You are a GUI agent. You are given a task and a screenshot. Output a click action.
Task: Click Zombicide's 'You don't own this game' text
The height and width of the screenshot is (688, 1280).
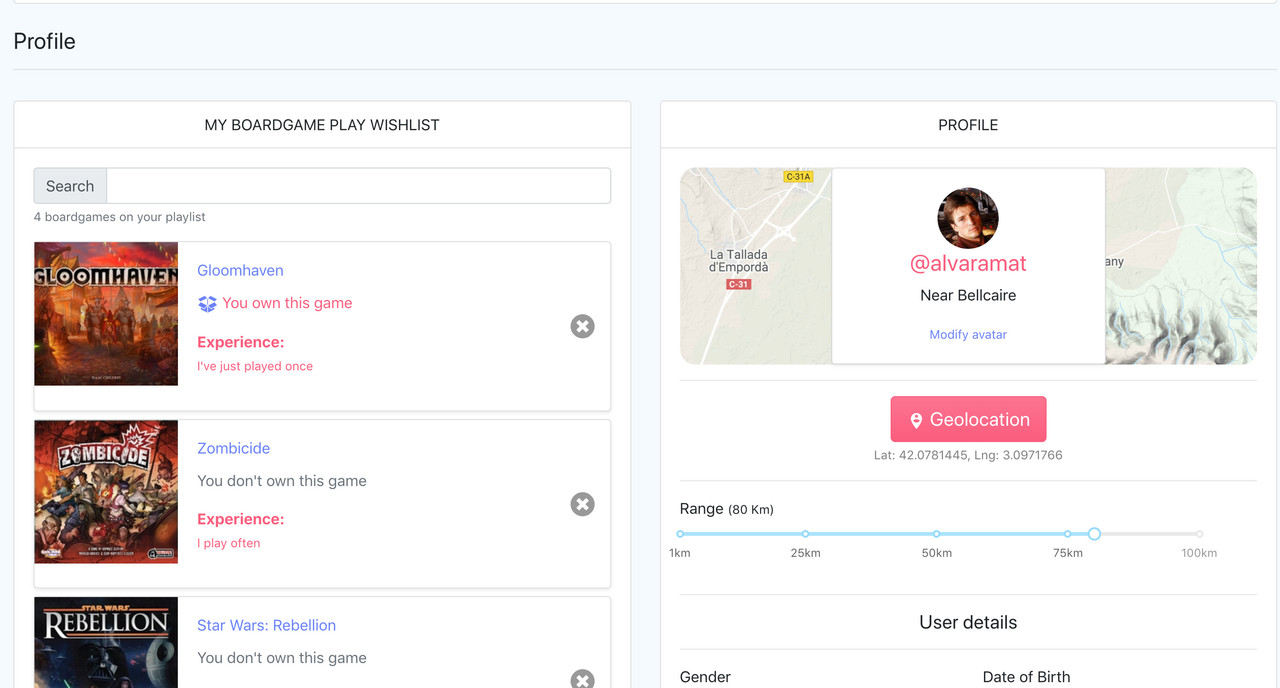282,481
